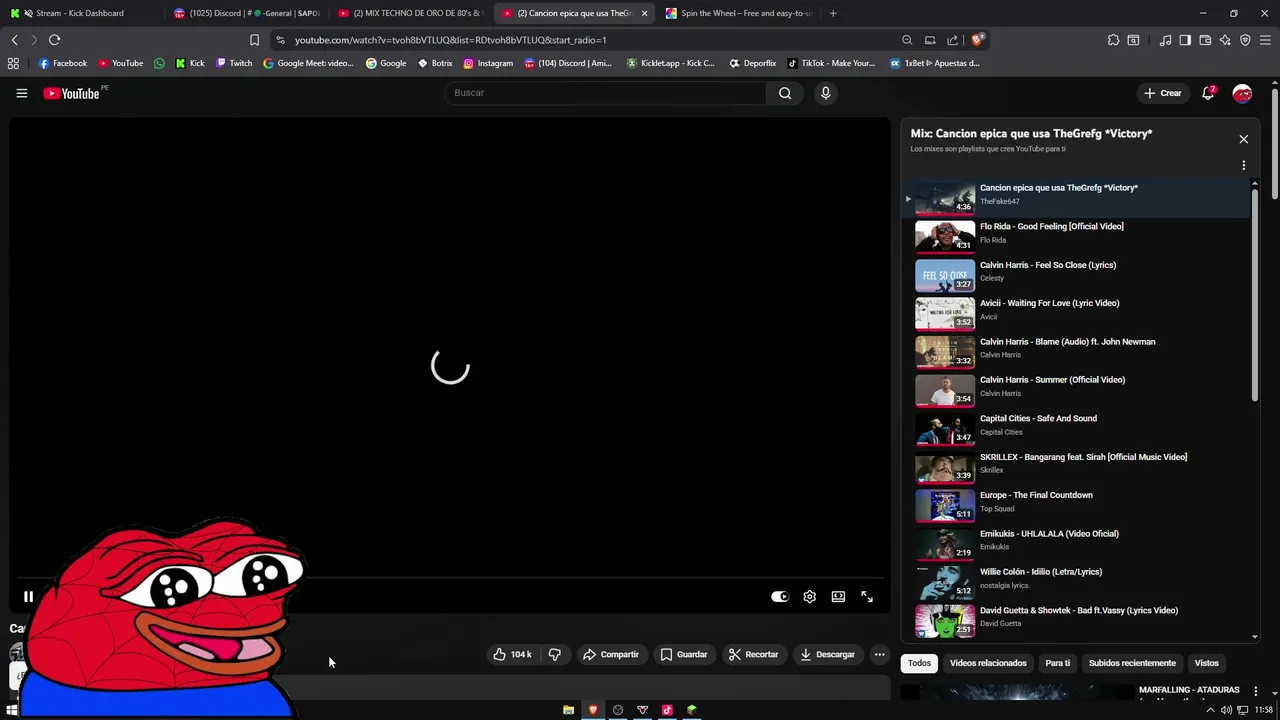Like the video with 104 k likes
The image size is (1280, 720).
(x=512, y=654)
